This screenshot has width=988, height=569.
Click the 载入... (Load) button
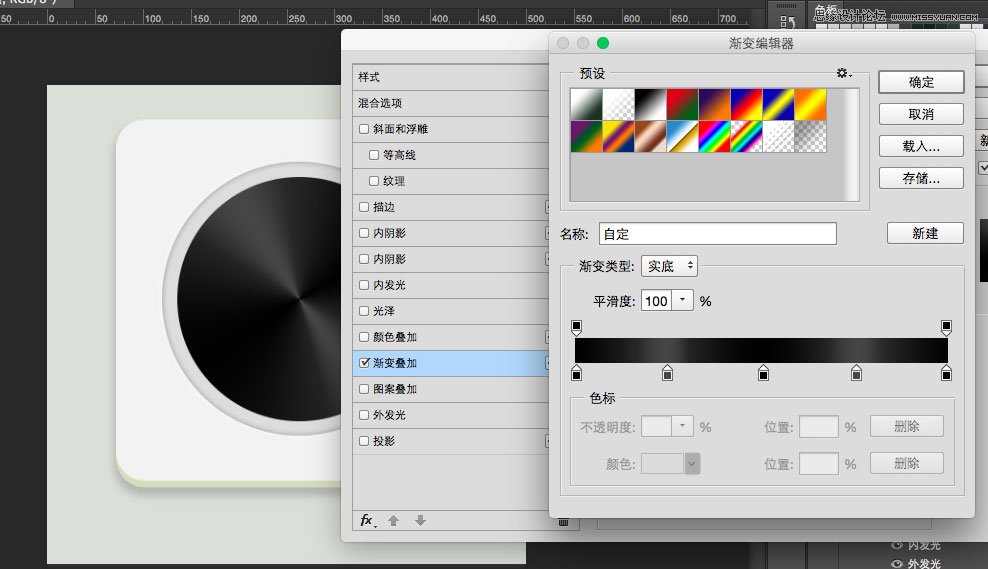click(x=920, y=146)
